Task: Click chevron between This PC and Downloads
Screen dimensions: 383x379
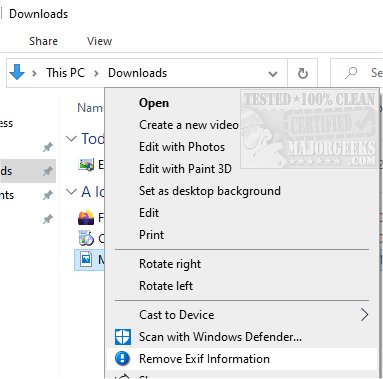Action: point(96,73)
